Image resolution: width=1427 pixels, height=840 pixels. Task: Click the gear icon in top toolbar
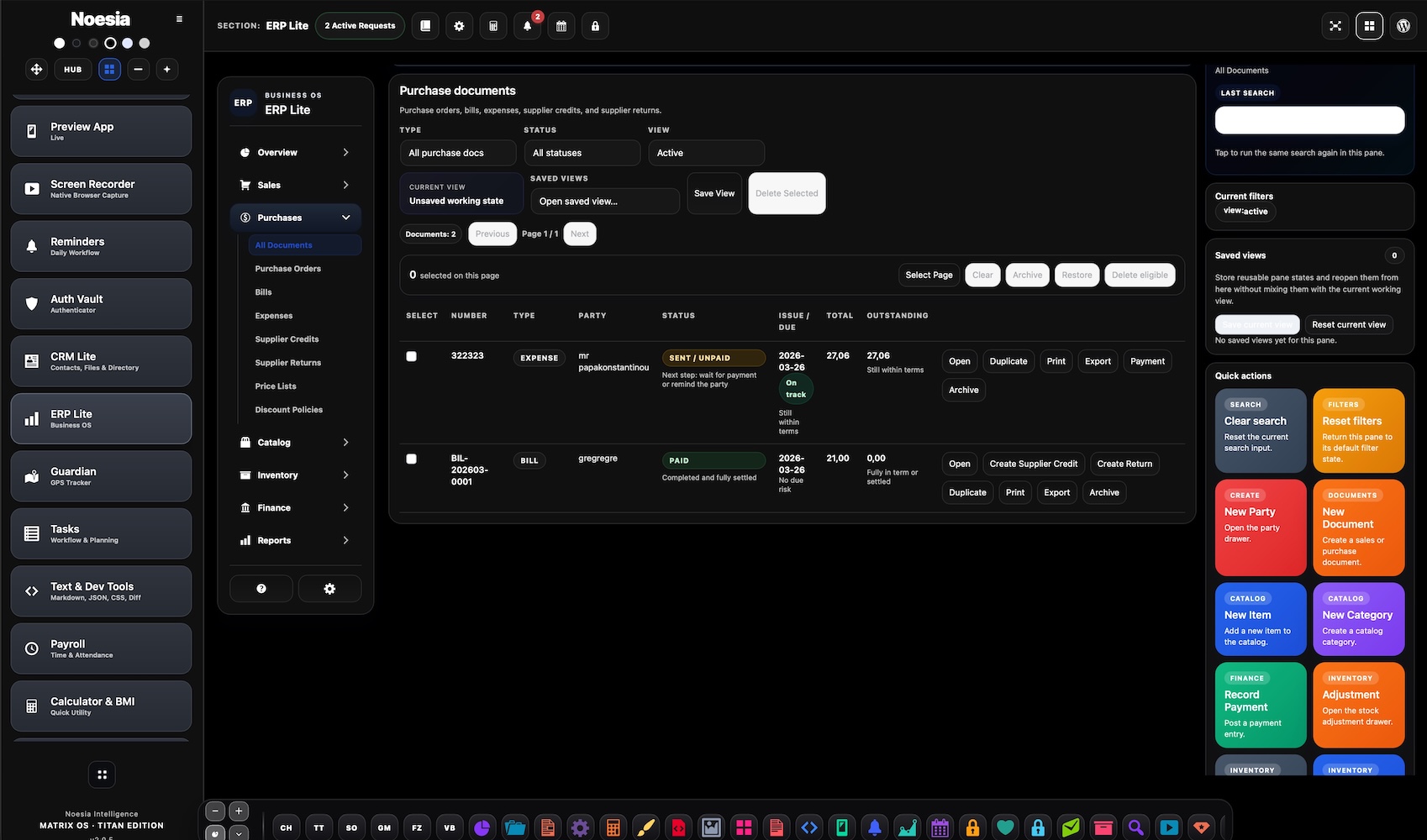tap(459, 26)
